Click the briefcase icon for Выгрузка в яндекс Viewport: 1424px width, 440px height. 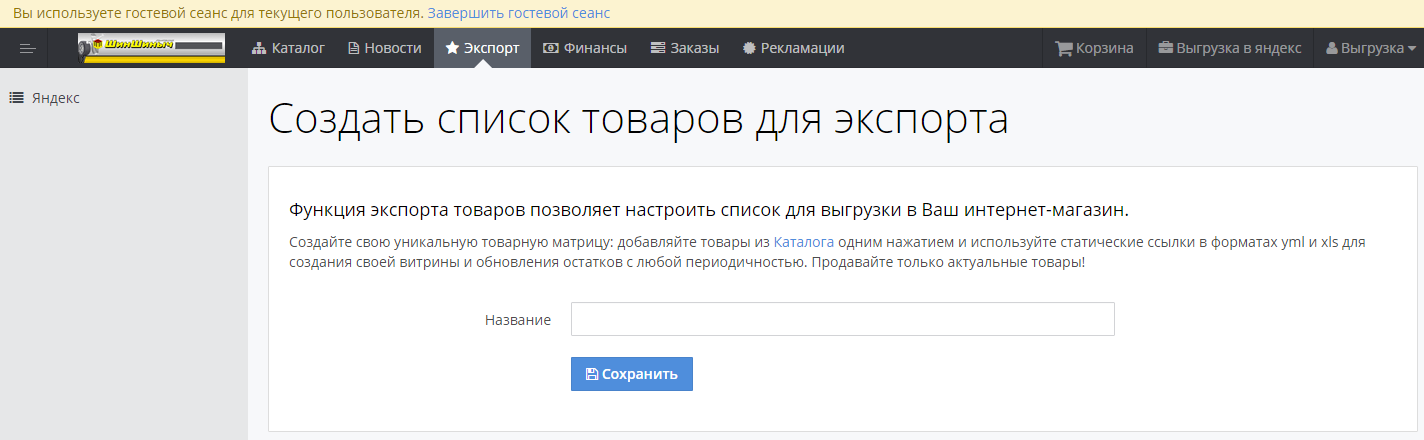(1165, 48)
